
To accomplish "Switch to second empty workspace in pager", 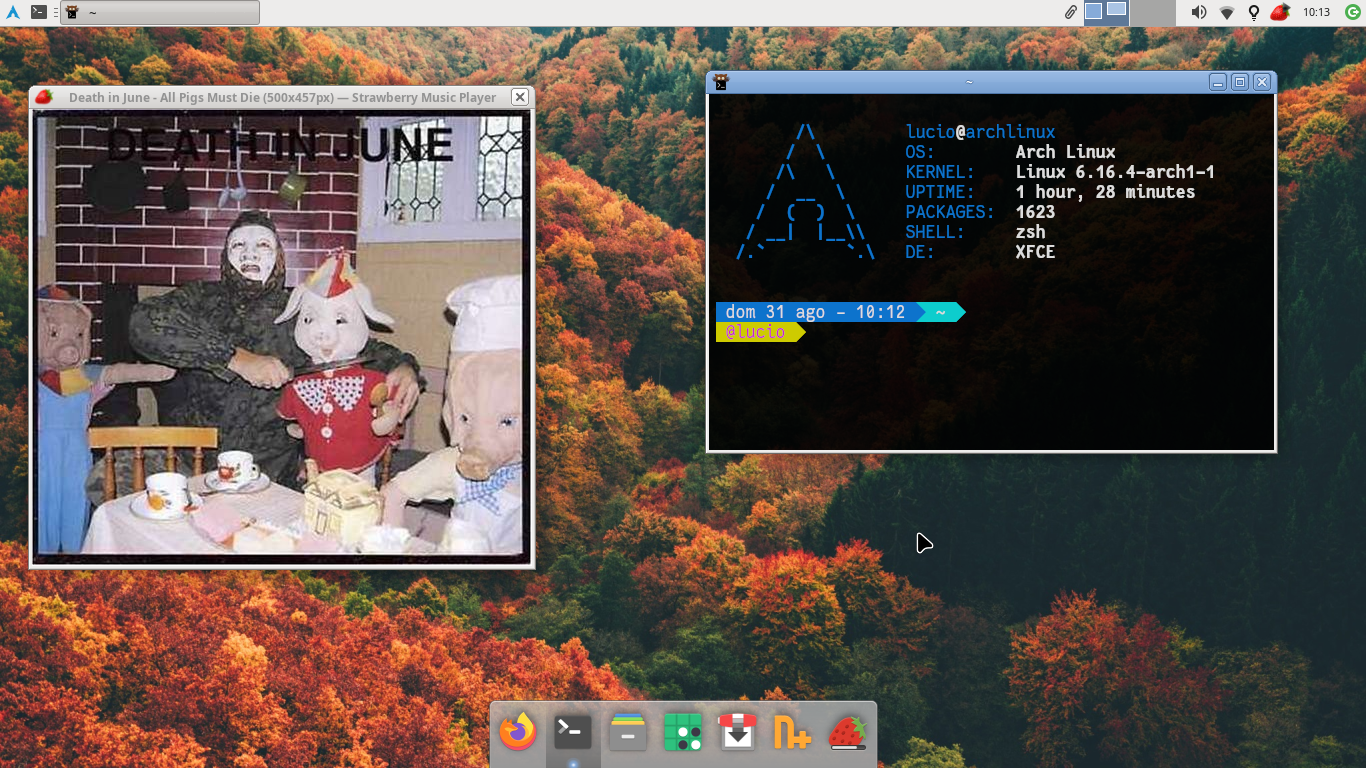I will click(x=1152, y=12).
